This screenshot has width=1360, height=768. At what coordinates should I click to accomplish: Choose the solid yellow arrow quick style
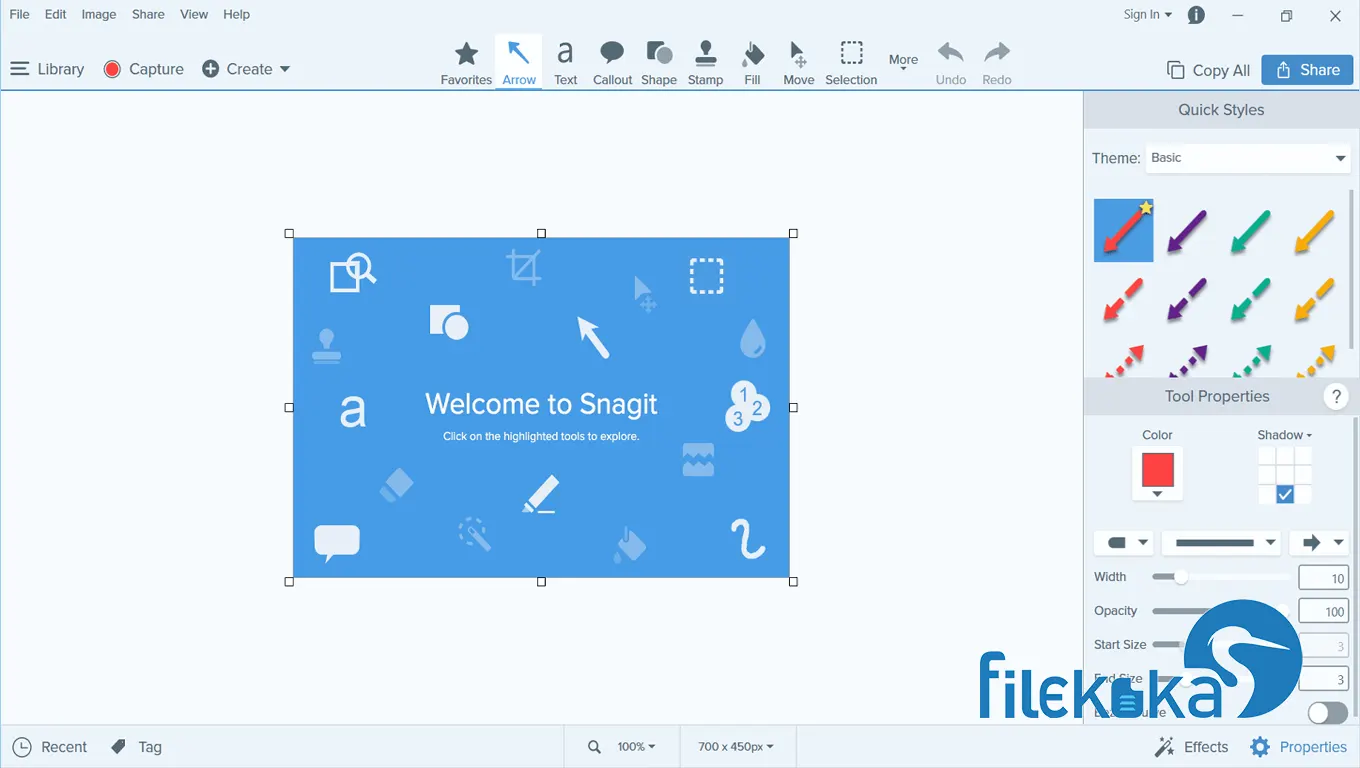click(1314, 231)
